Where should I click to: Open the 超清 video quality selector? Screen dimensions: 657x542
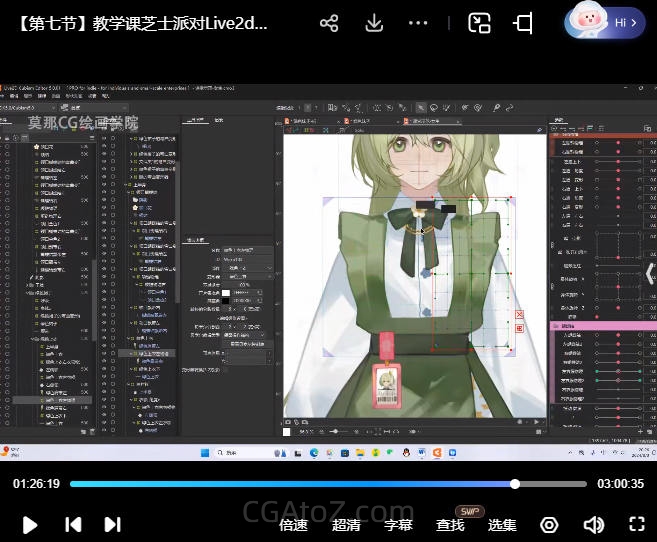point(346,525)
